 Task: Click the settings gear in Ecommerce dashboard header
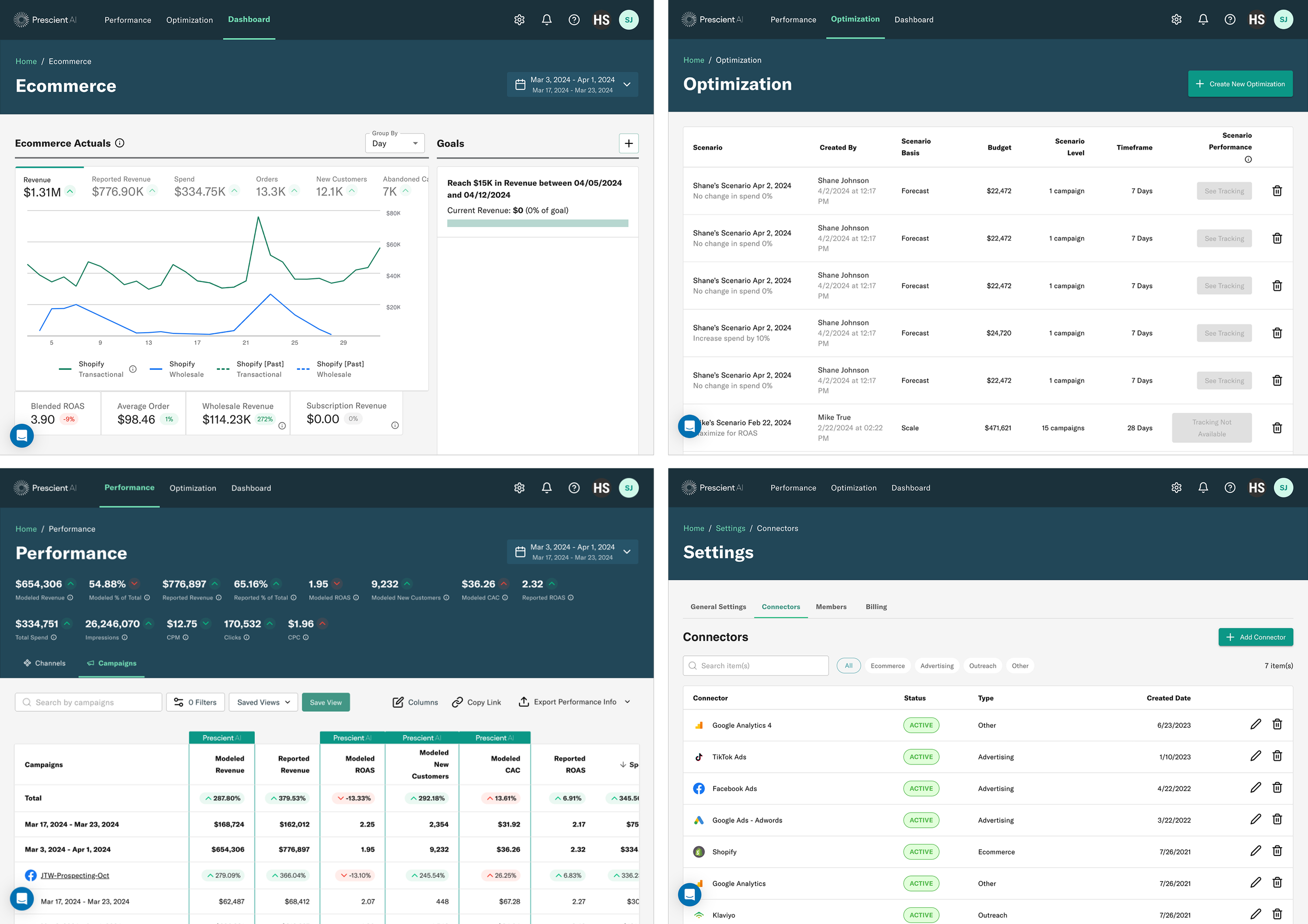click(x=519, y=20)
